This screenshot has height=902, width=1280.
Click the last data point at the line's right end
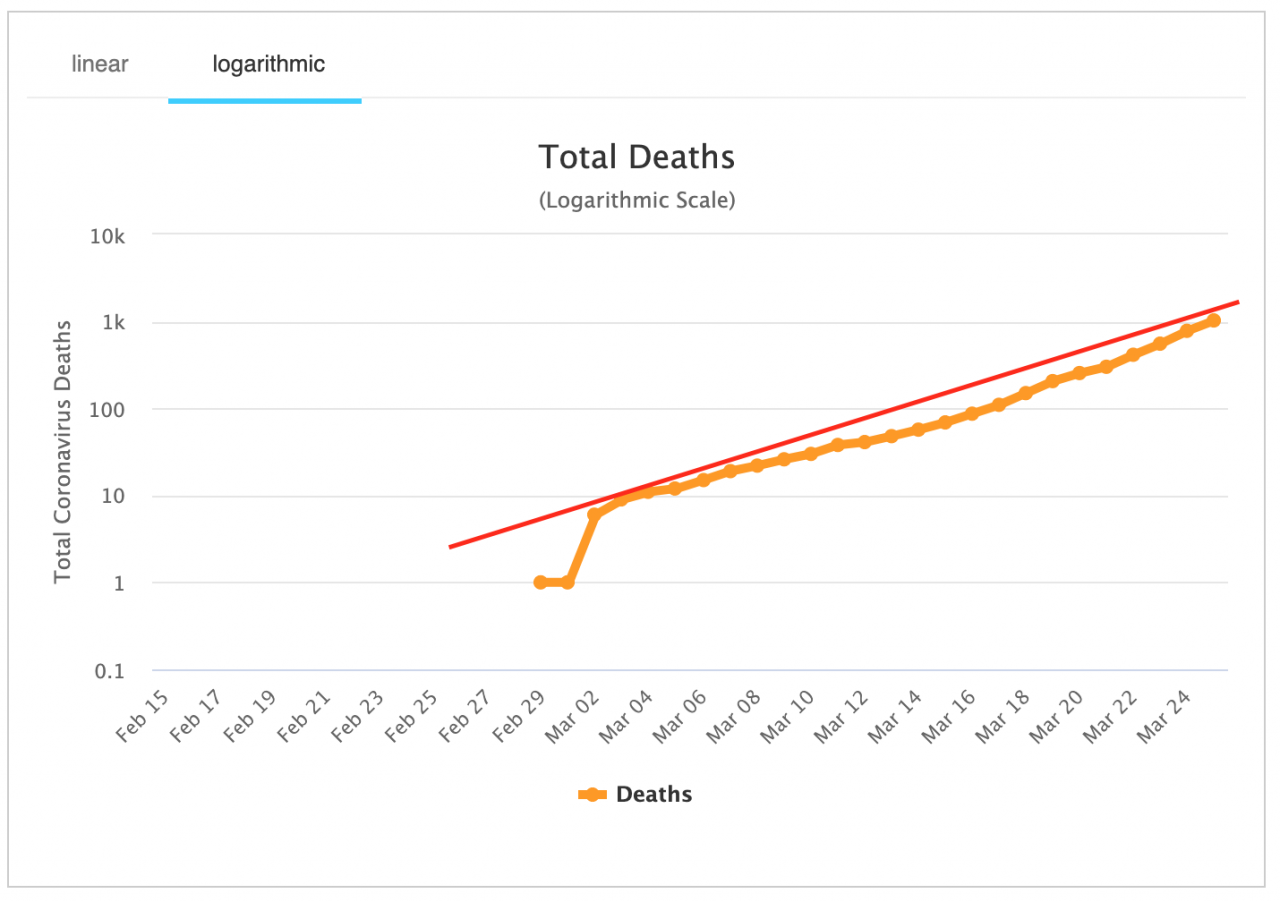click(1213, 320)
